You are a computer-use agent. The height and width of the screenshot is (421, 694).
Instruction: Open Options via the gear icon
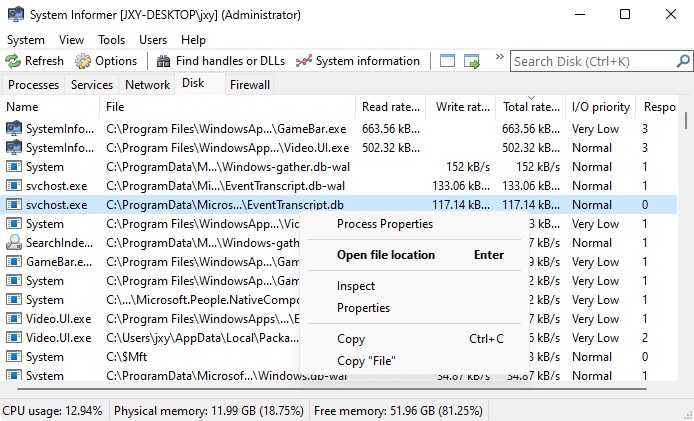[x=83, y=61]
